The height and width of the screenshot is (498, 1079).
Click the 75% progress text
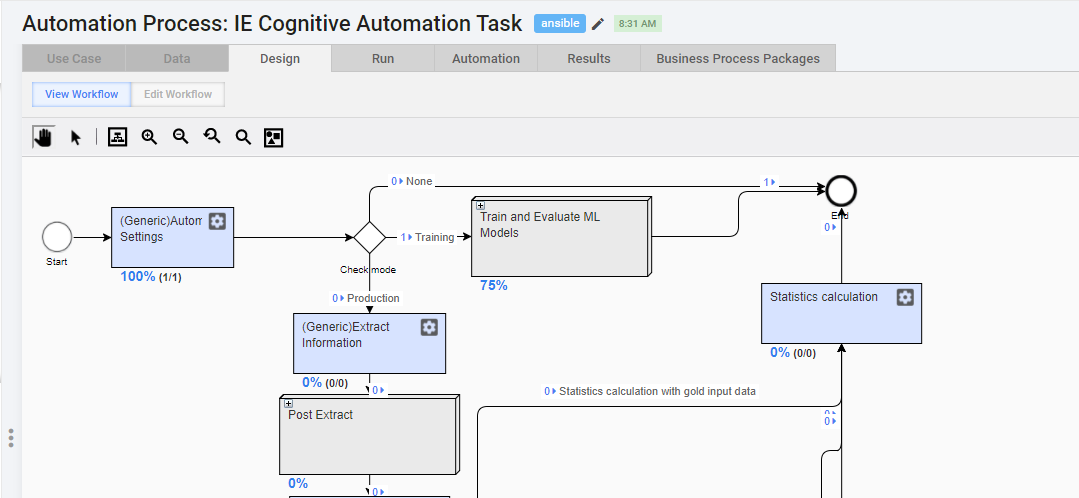click(493, 285)
